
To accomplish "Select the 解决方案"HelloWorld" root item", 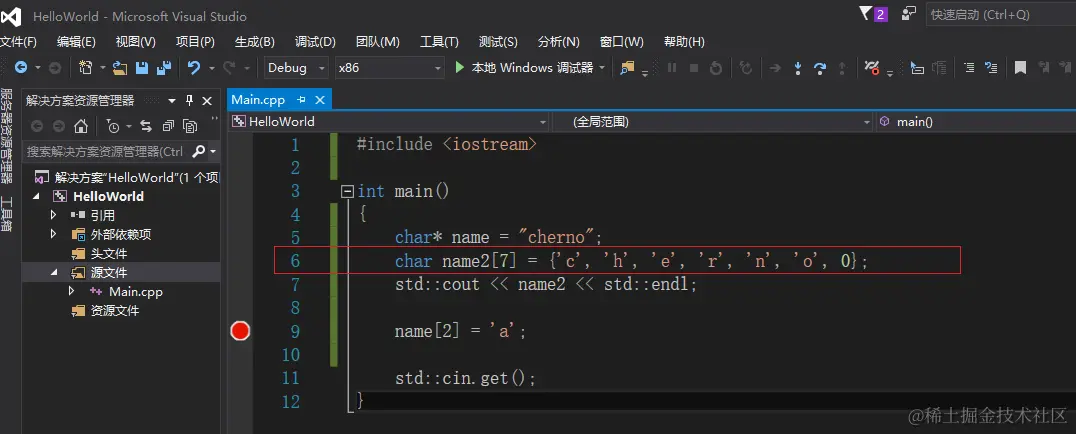I will click(126, 177).
